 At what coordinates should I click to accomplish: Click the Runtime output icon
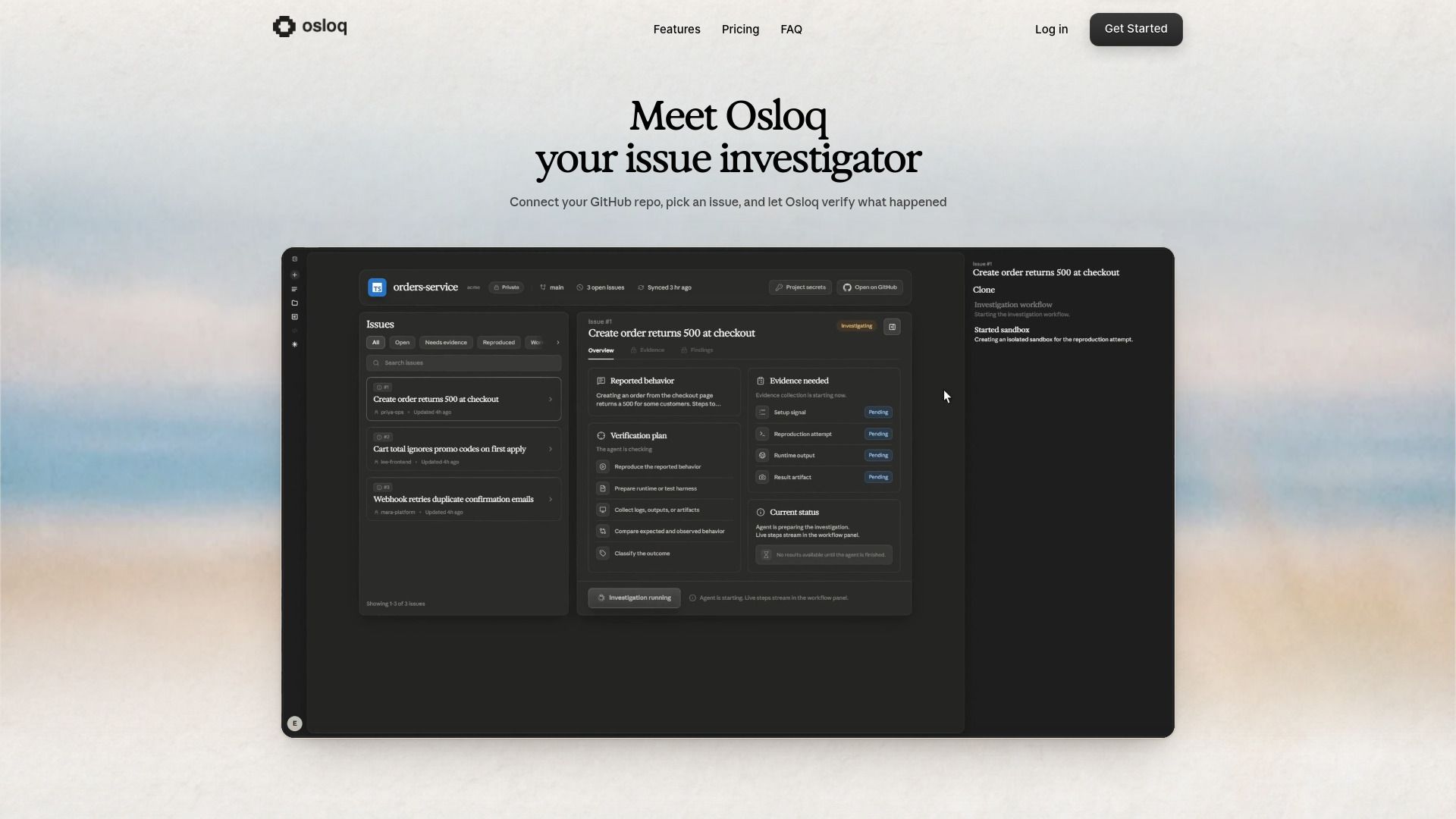point(762,456)
